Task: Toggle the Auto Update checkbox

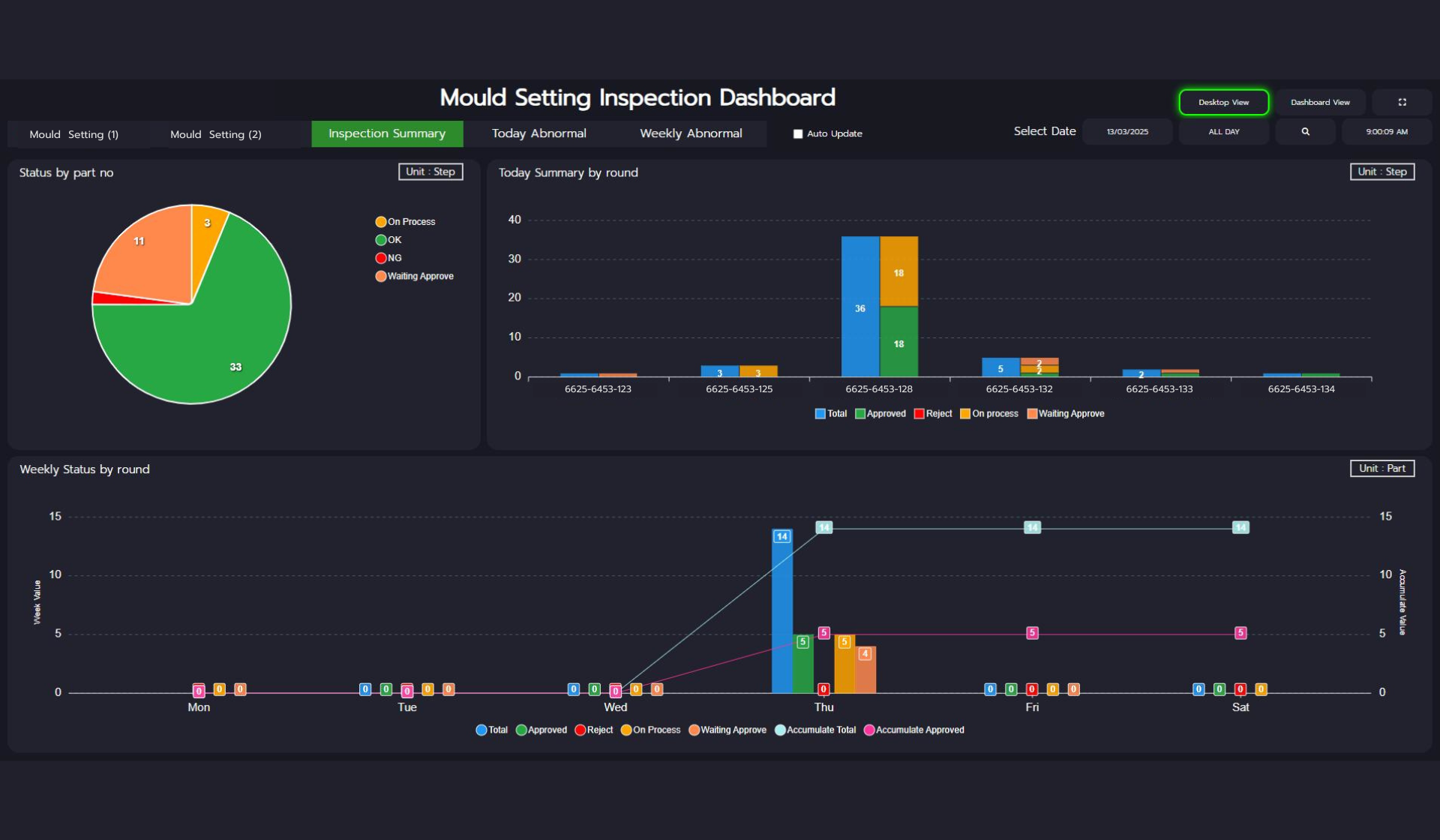Action: click(x=798, y=134)
